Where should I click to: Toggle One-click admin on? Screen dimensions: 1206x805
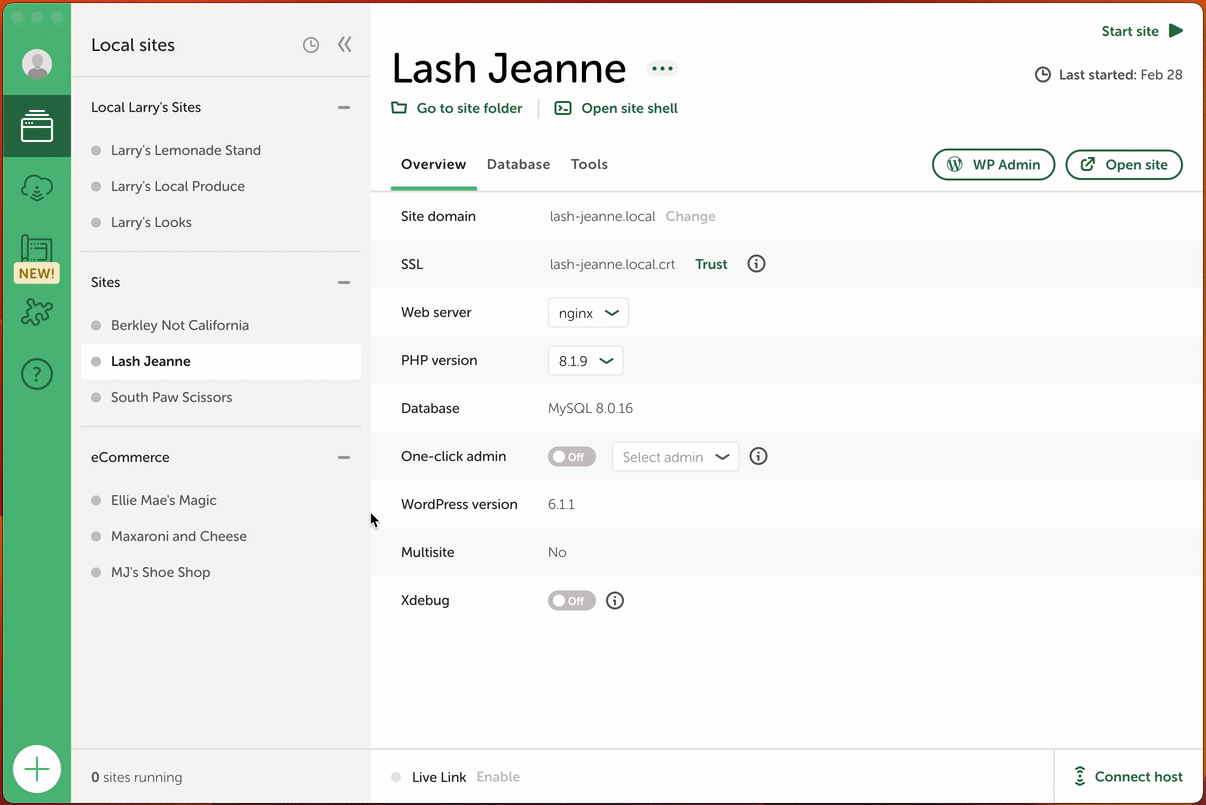coord(572,457)
